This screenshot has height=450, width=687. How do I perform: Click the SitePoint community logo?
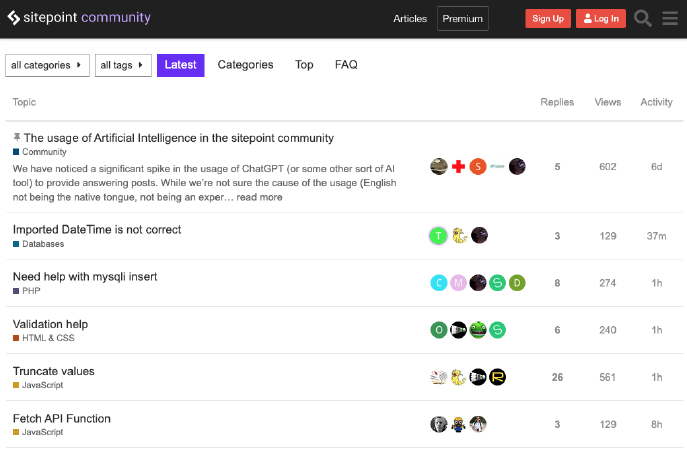79,18
